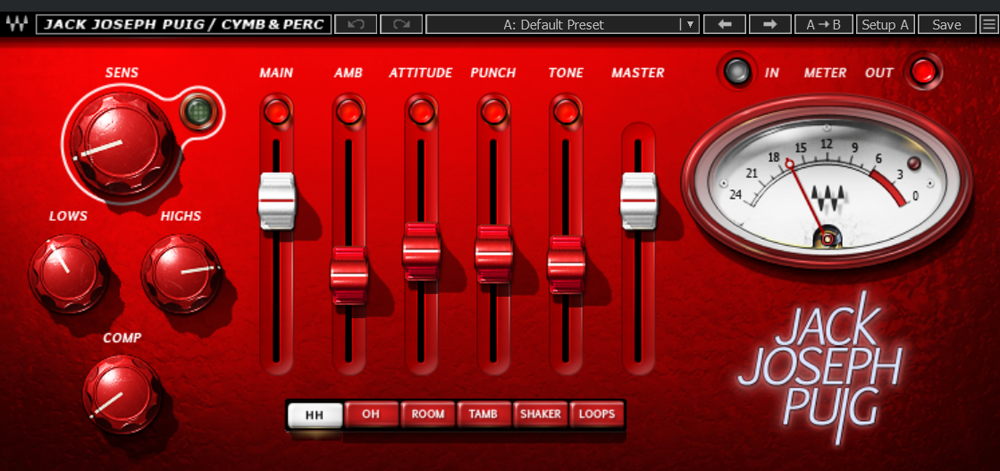Image resolution: width=1000 pixels, height=471 pixels.
Task: Click the Jack Joseph Puig signature logo
Action: (x=820, y=366)
